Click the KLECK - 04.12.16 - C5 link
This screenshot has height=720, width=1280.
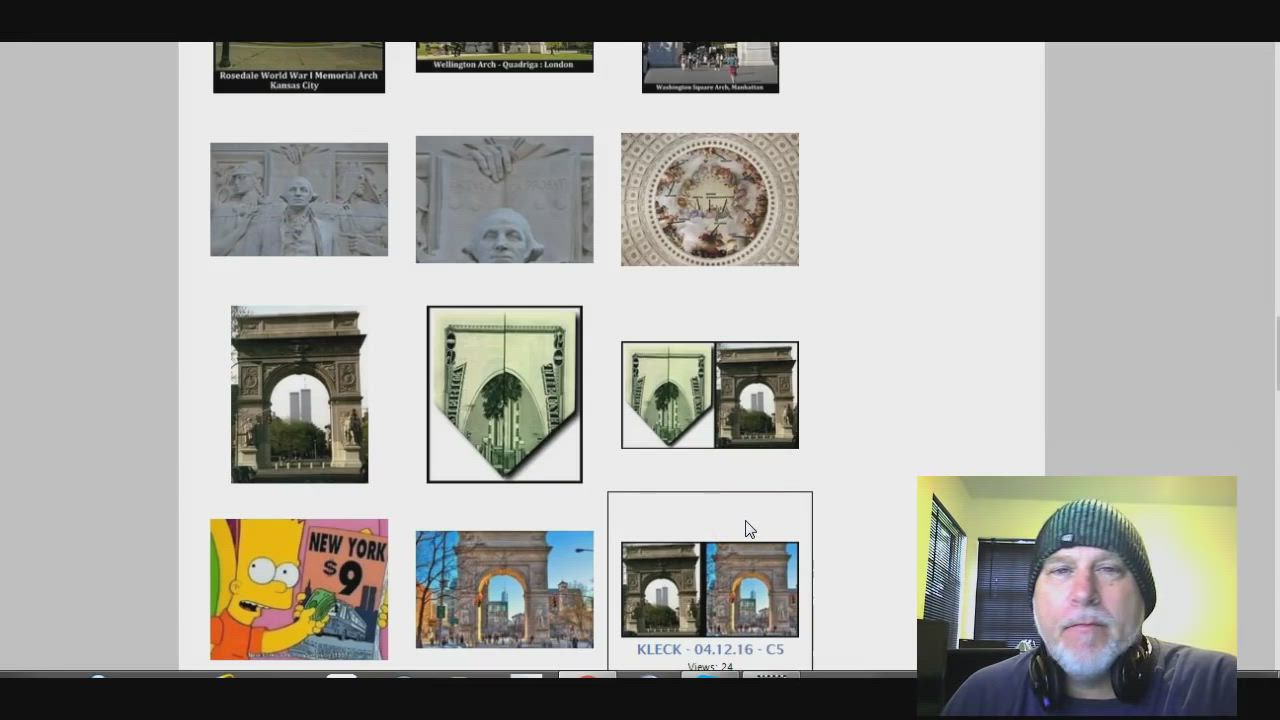tap(710, 649)
